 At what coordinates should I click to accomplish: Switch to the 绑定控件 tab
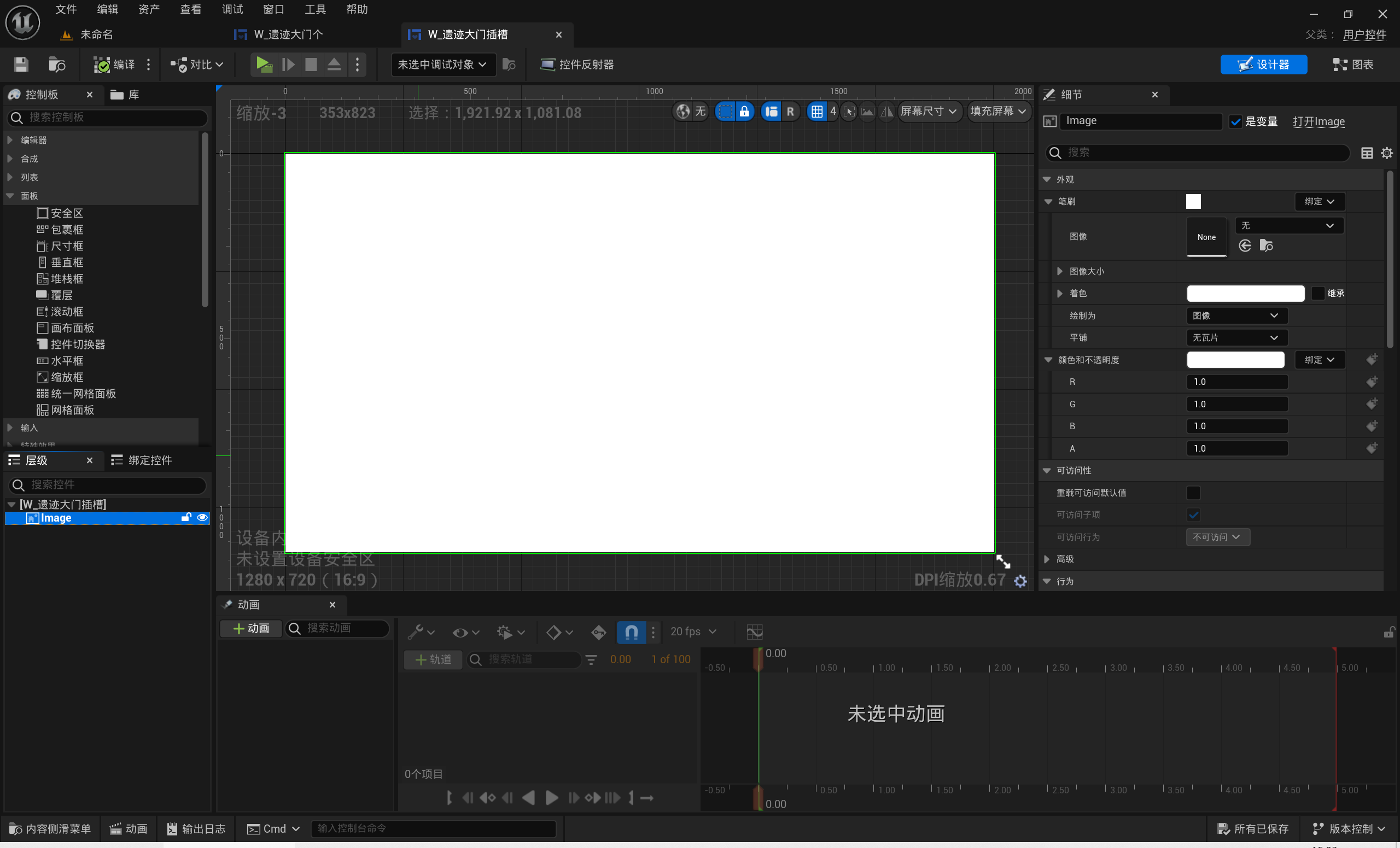pos(142,461)
